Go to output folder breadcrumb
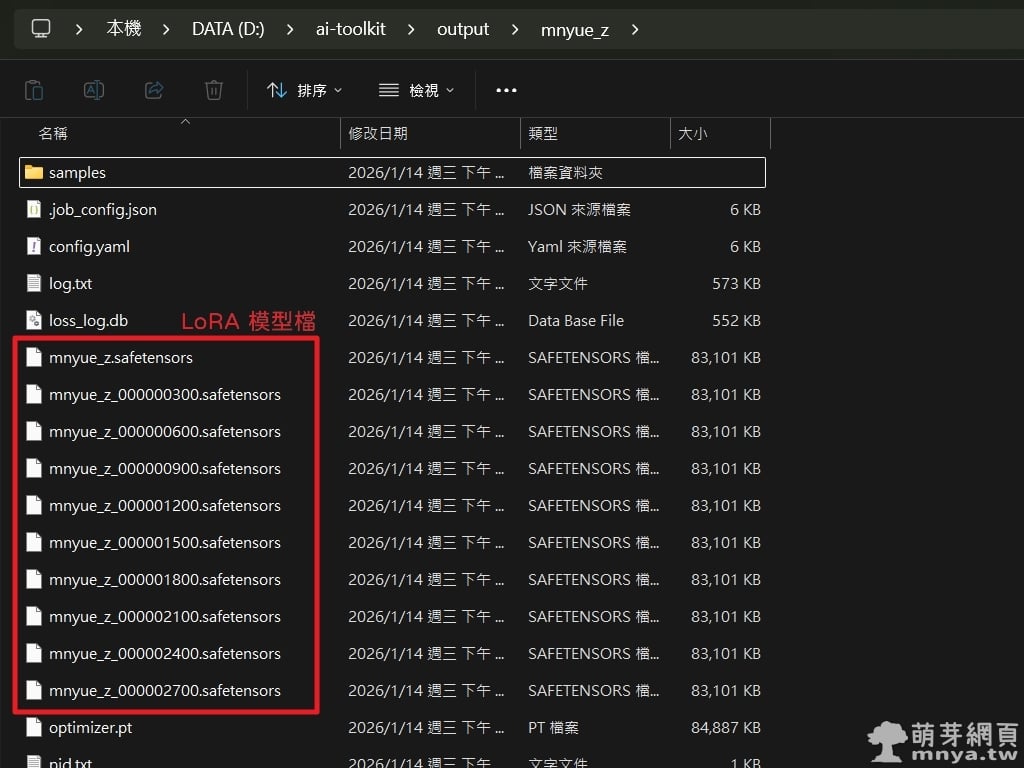Image resolution: width=1024 pixels, height=768 pixels. pyautogui.click(x=463, y=29)
